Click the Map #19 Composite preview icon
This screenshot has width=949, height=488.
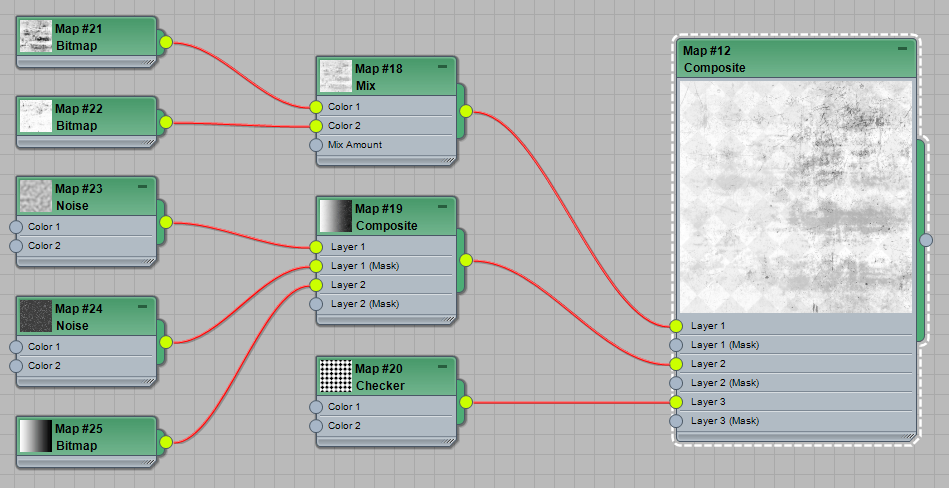(x=335, y=216)
